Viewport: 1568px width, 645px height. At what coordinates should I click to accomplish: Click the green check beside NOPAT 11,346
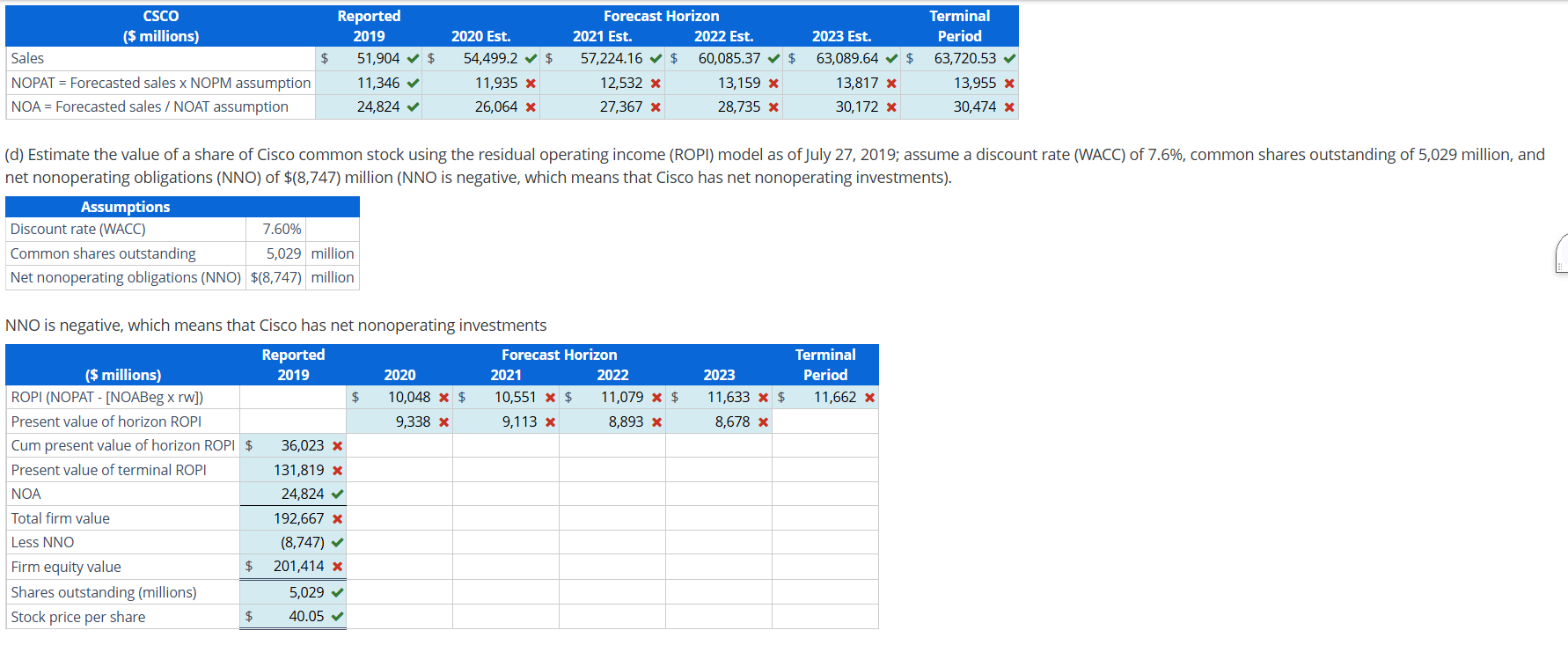tap(414, 84)
